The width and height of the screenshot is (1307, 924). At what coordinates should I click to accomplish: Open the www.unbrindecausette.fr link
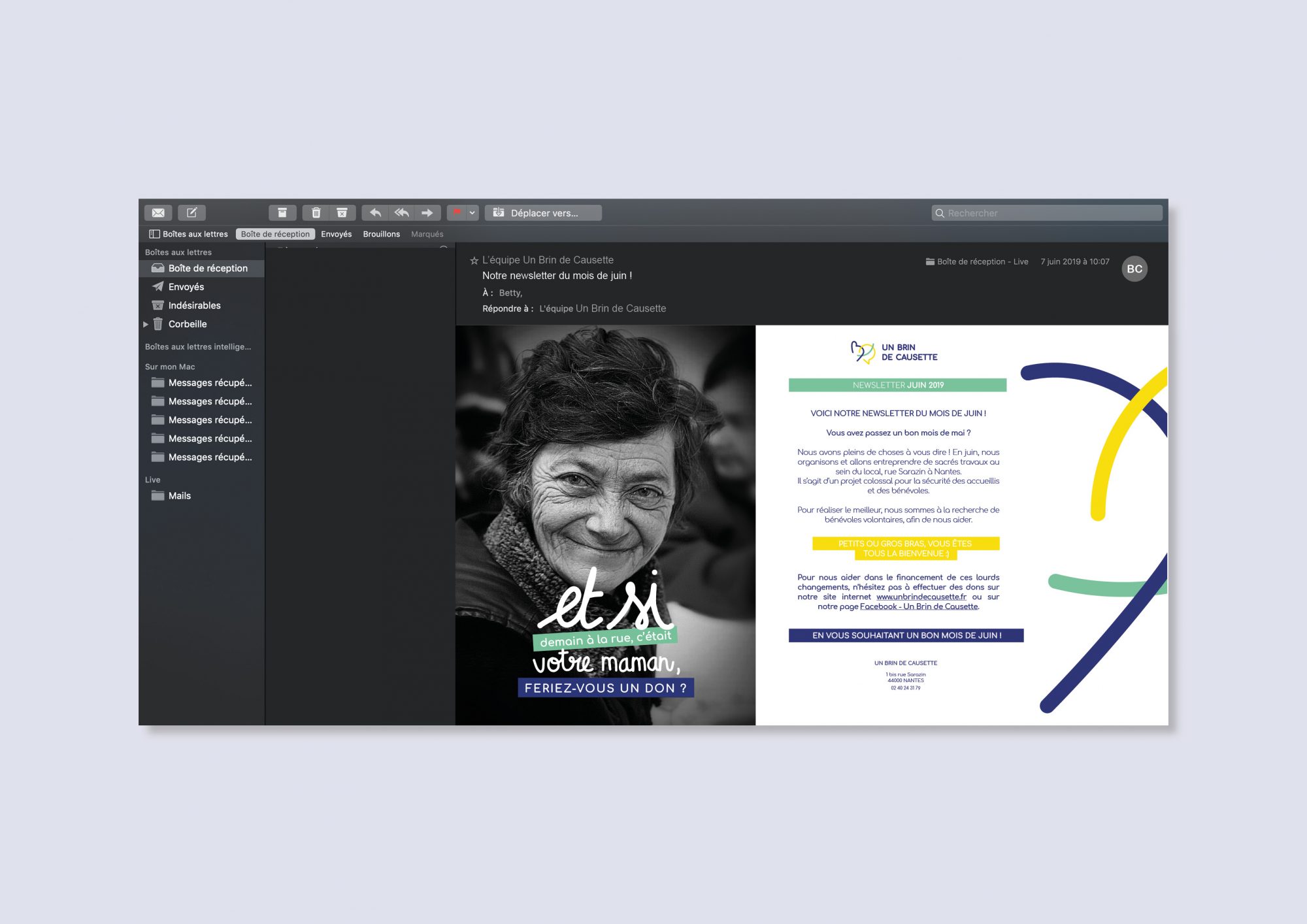tap(921, 597)
